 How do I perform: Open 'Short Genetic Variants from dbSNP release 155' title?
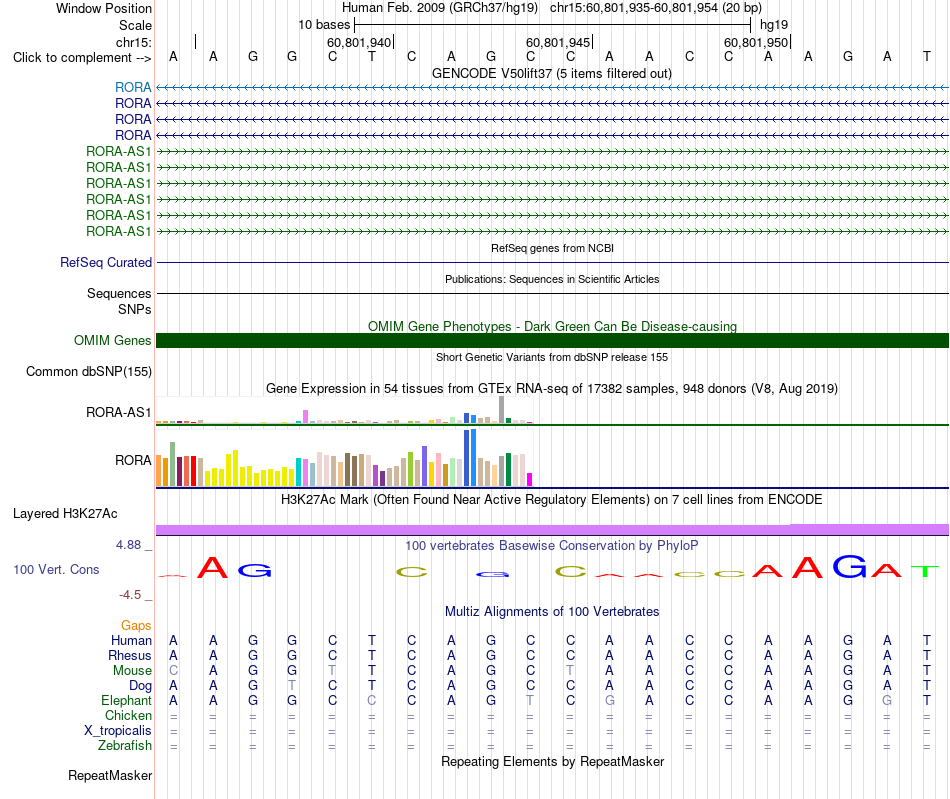pos(552,357)
